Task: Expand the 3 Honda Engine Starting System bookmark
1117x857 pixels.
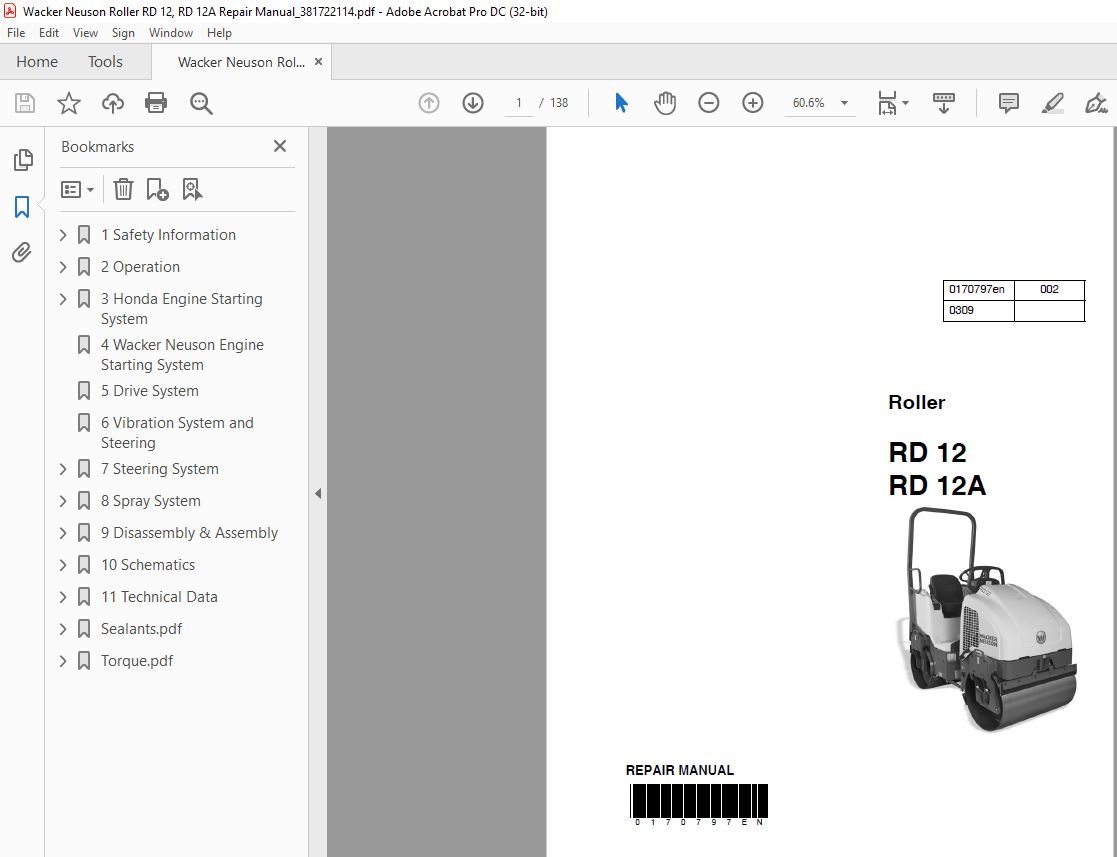Action: coord(63,299)
